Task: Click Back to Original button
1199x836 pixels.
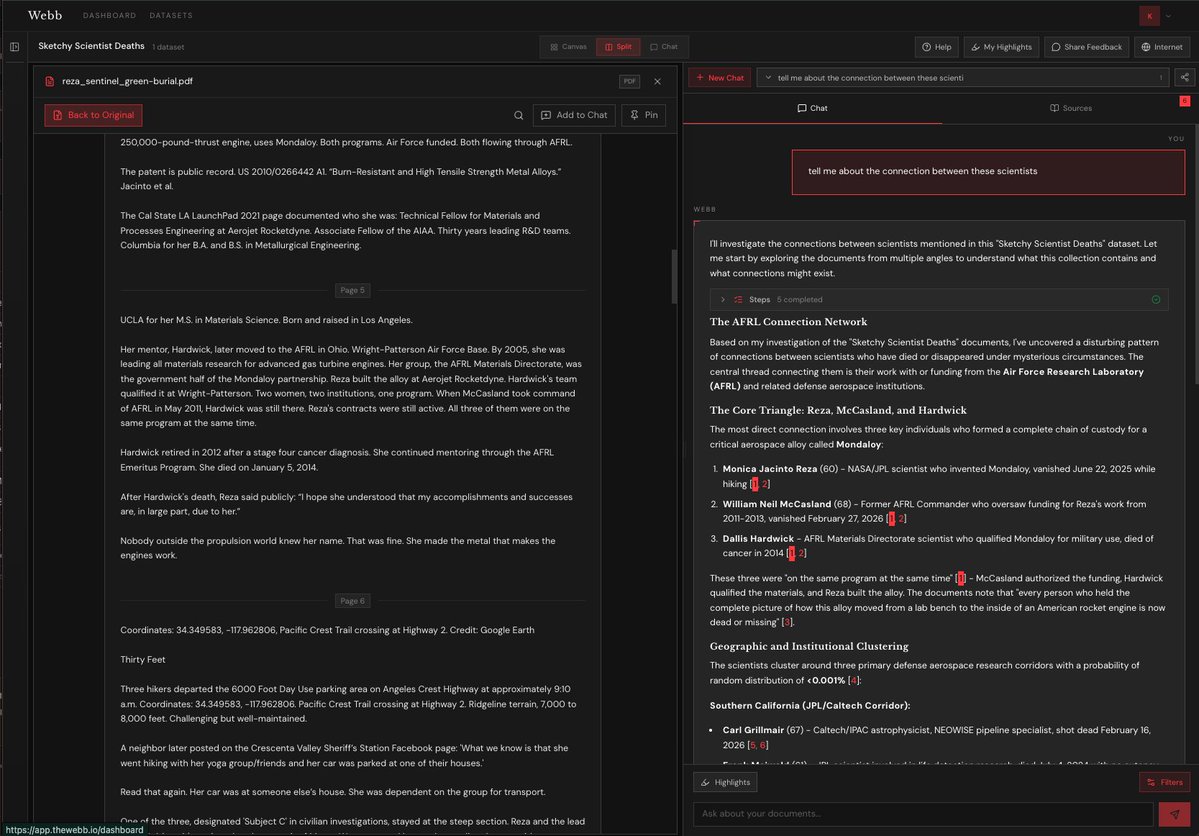Action: pyautogui.click(x=93, y=115)
